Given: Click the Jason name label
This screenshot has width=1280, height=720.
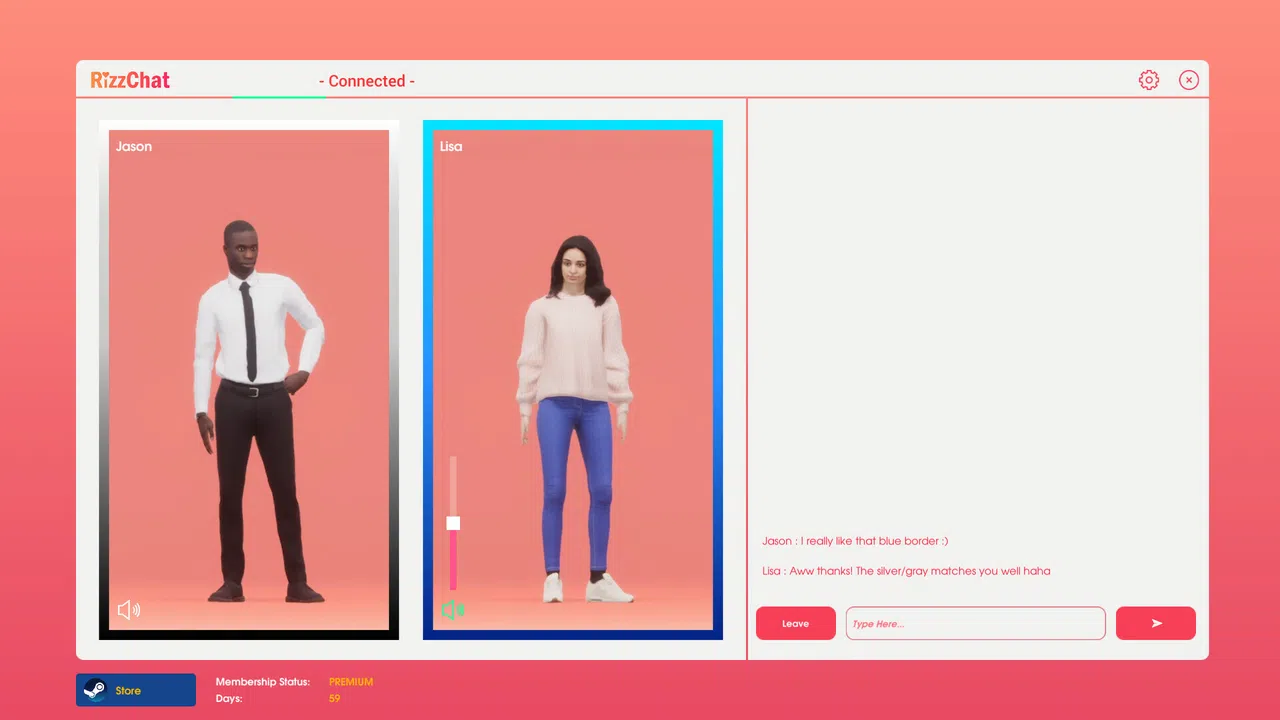Looking at the screenshot, I should coord(134,146).
